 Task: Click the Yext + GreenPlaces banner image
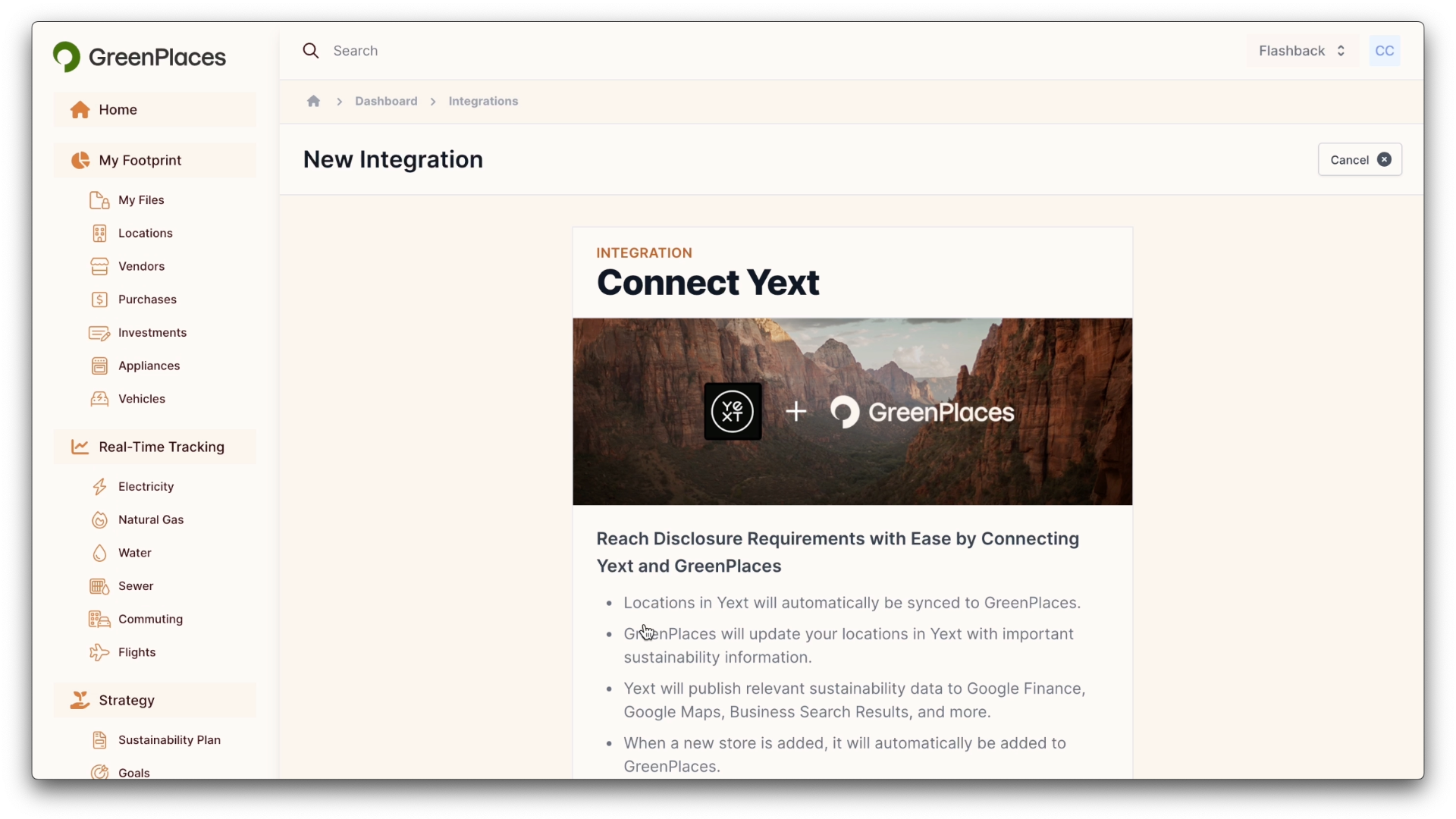(852, 412)
